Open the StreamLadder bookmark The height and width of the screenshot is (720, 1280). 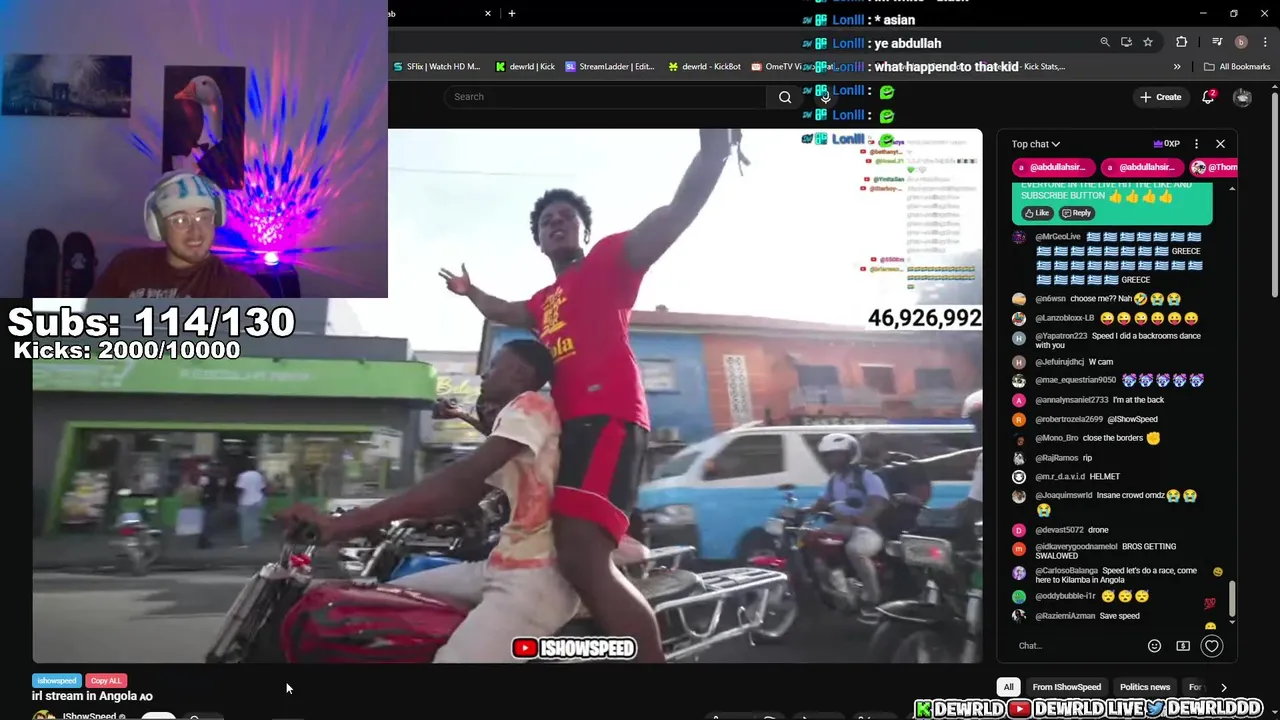pos(609,67)
